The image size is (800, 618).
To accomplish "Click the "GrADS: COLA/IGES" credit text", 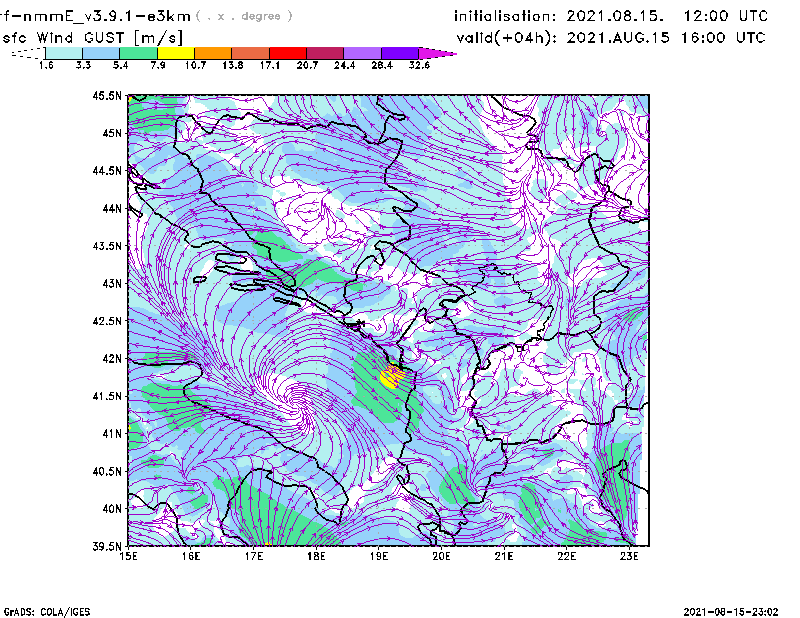I will coord(47,612).
